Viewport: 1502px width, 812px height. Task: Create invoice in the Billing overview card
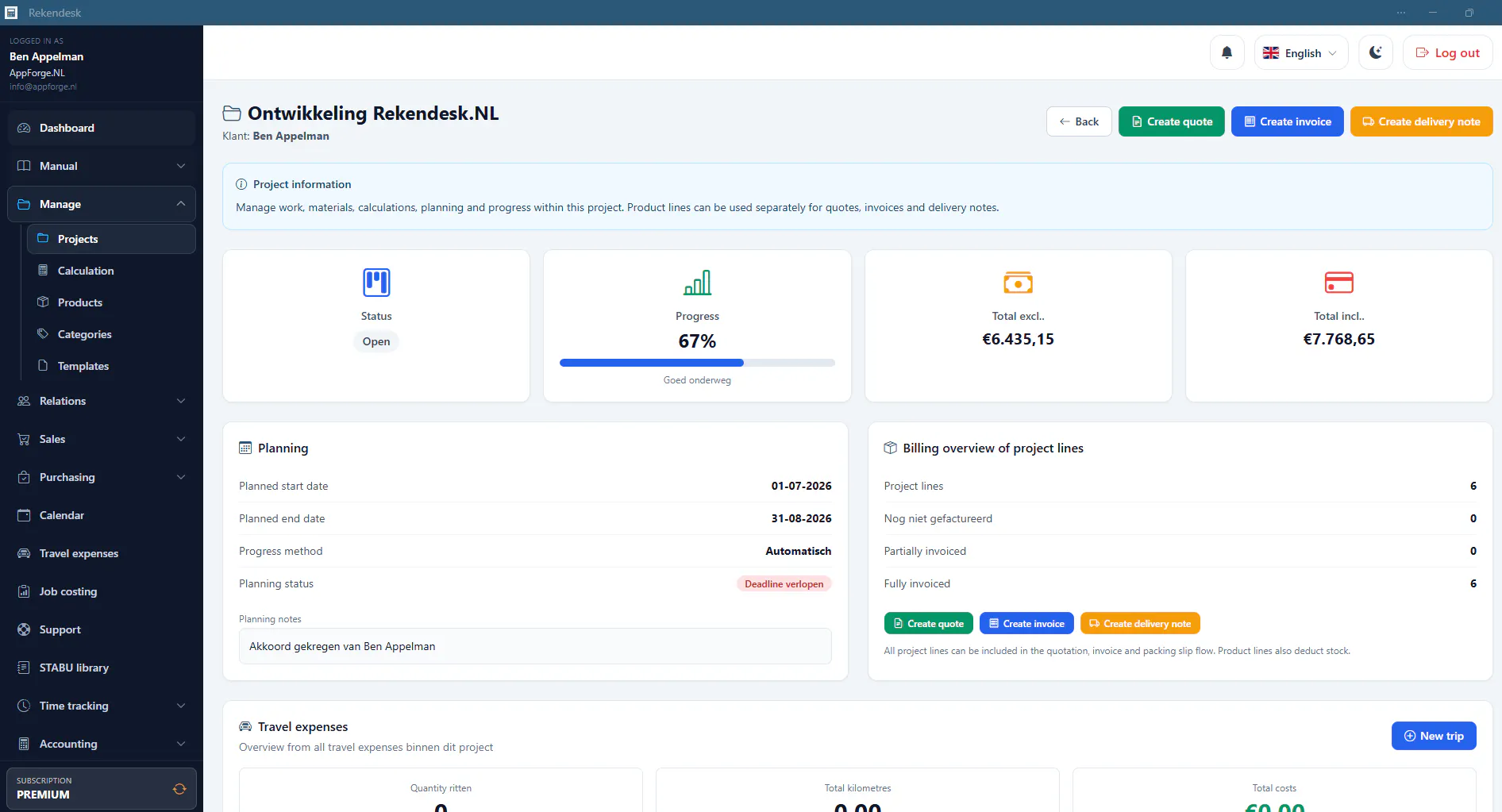(x=1026, y=623)
